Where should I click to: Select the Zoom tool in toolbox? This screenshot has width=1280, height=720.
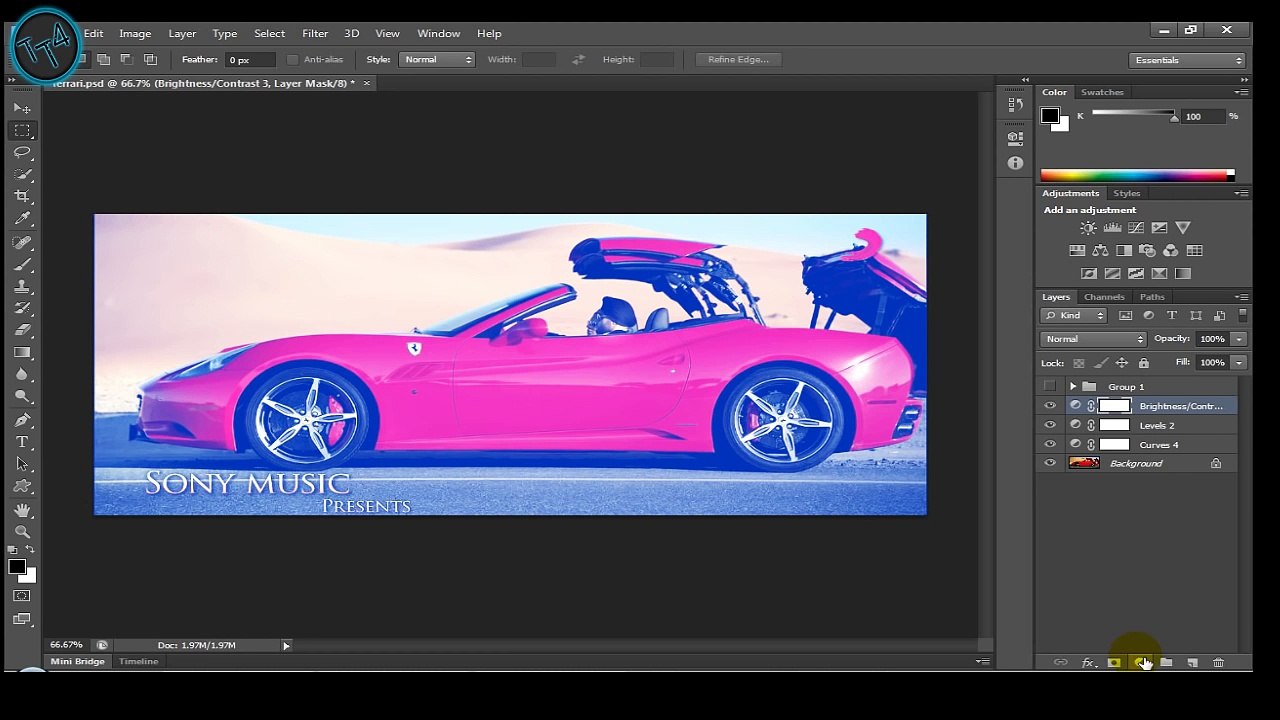(x=22, y=533)
